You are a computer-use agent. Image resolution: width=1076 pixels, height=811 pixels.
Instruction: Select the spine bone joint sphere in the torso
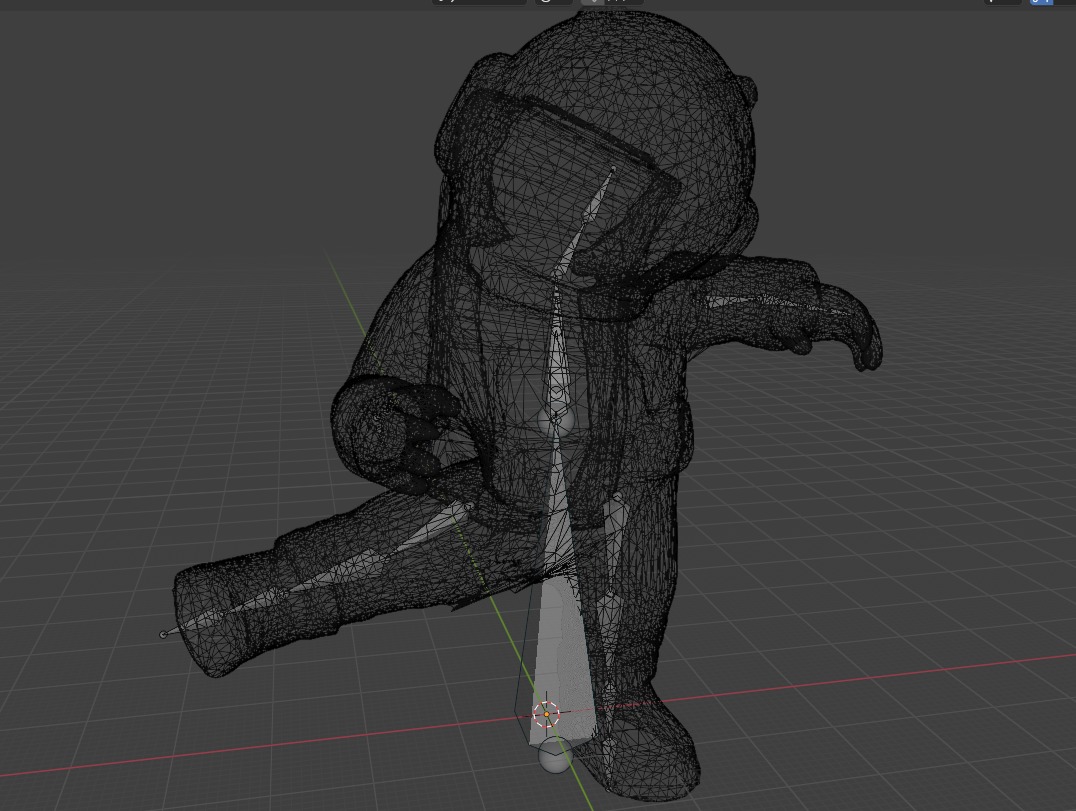(x=556, y=419)
